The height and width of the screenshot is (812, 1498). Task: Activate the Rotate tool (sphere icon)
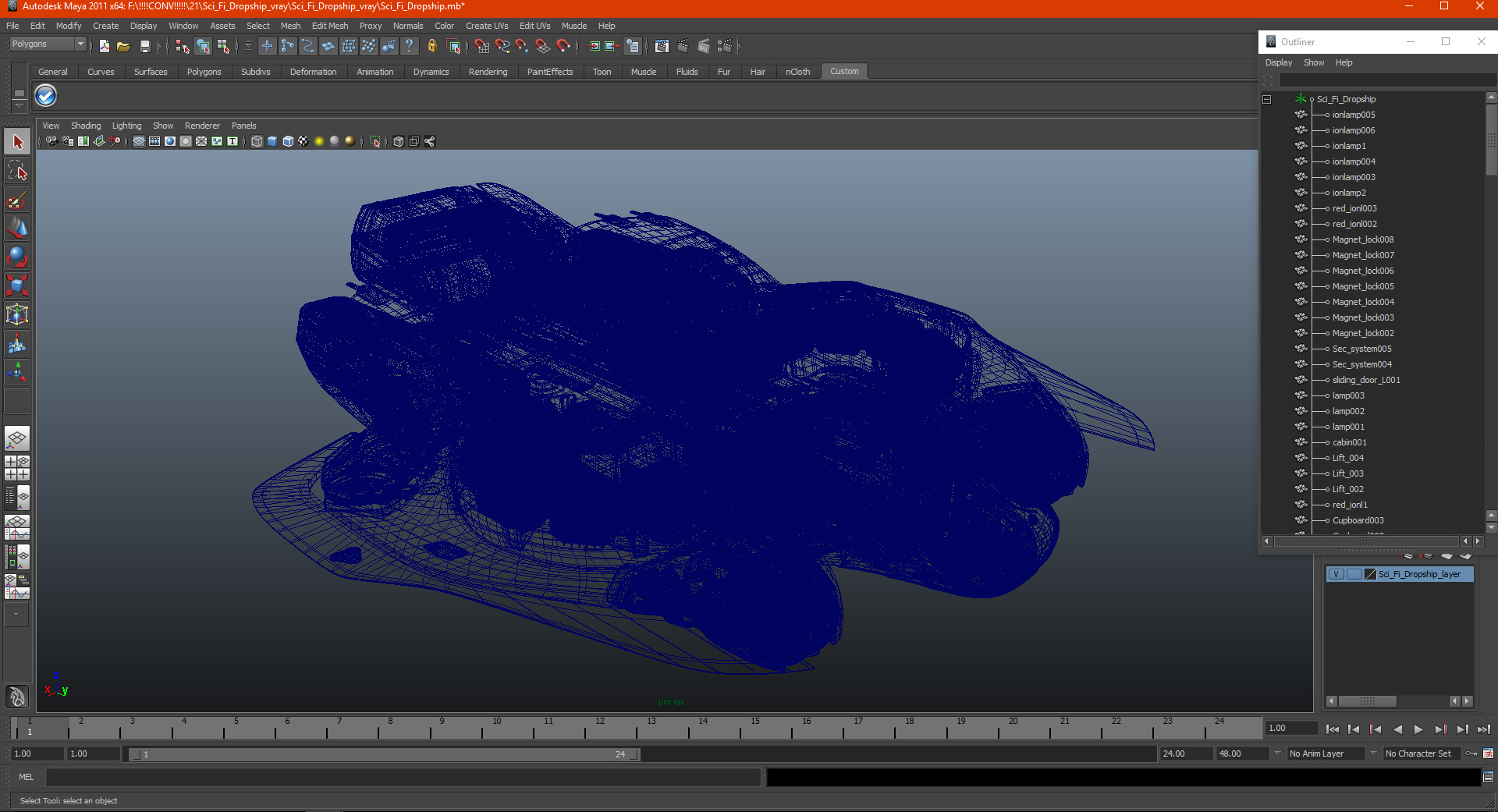point(17,257)
